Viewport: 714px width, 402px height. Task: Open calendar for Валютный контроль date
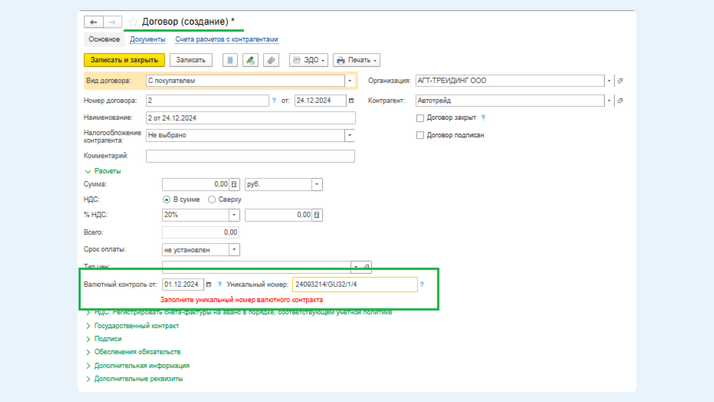click(209, 285)
